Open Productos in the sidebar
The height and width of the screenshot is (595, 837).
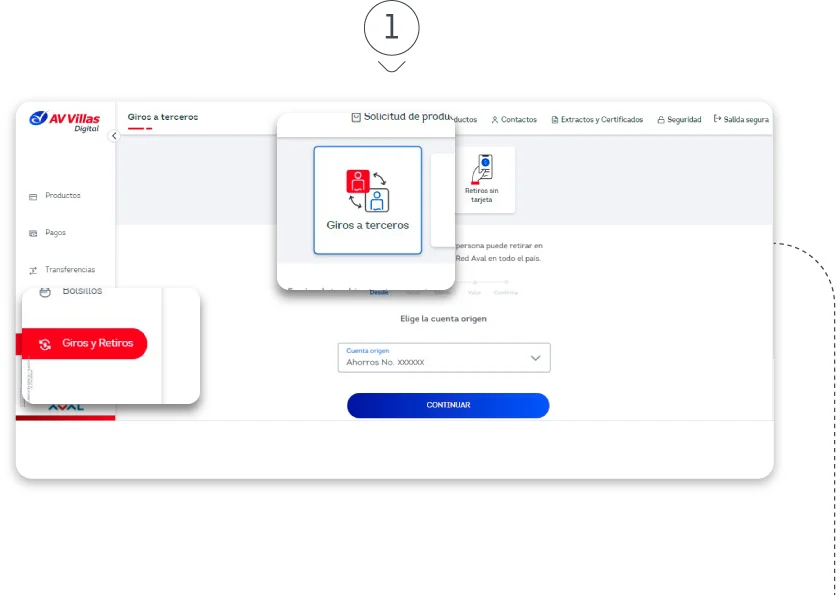(62, 196)
